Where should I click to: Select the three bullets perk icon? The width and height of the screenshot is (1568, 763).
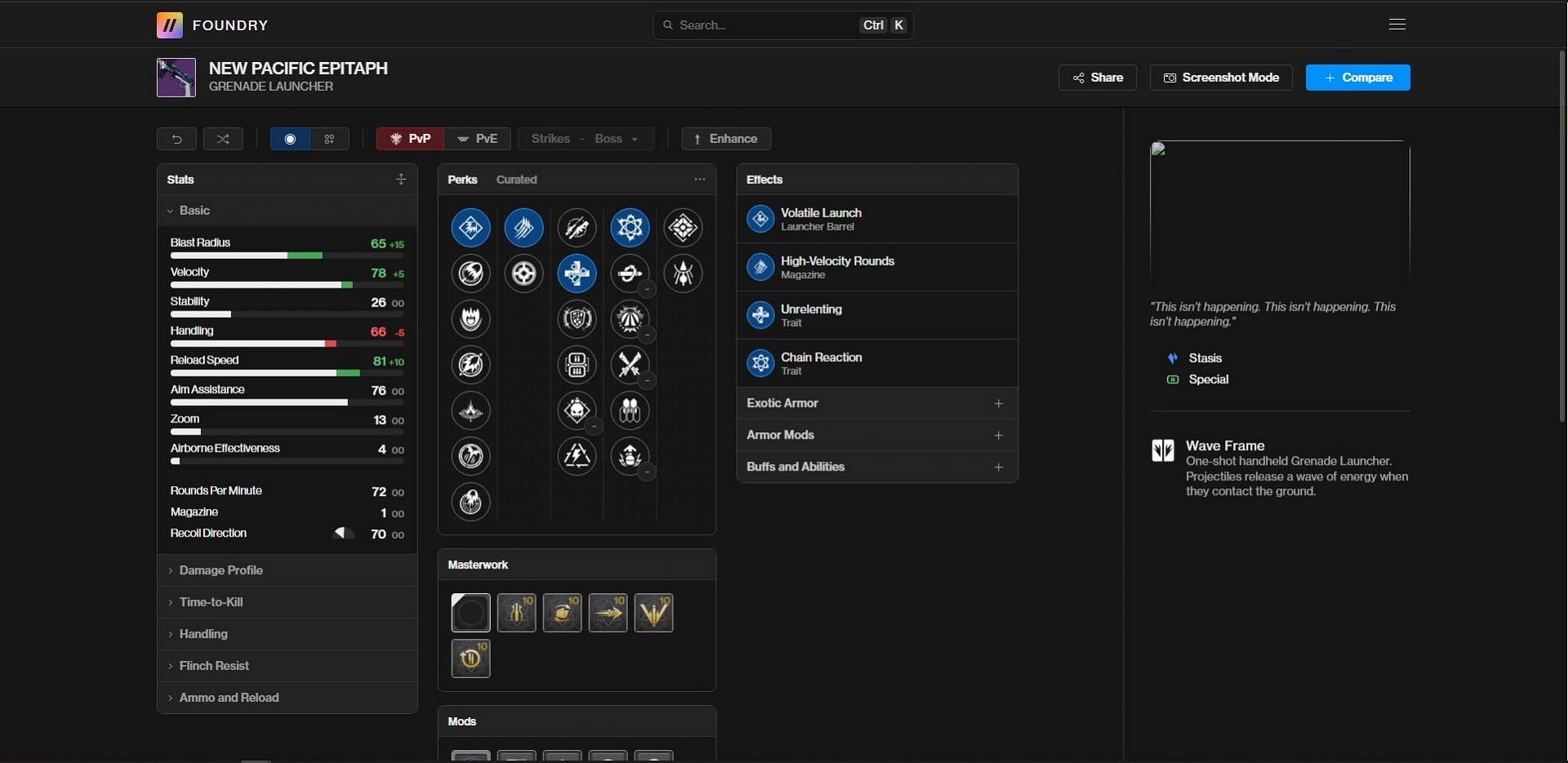pyautogui.click(x=630, y=411)
